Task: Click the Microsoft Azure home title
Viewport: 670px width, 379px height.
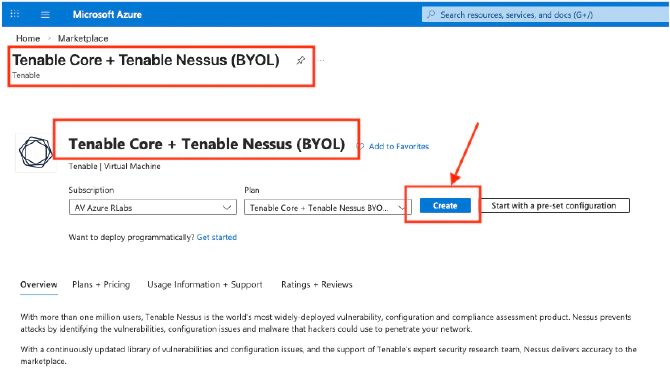Action: click(x=107, y=15)
